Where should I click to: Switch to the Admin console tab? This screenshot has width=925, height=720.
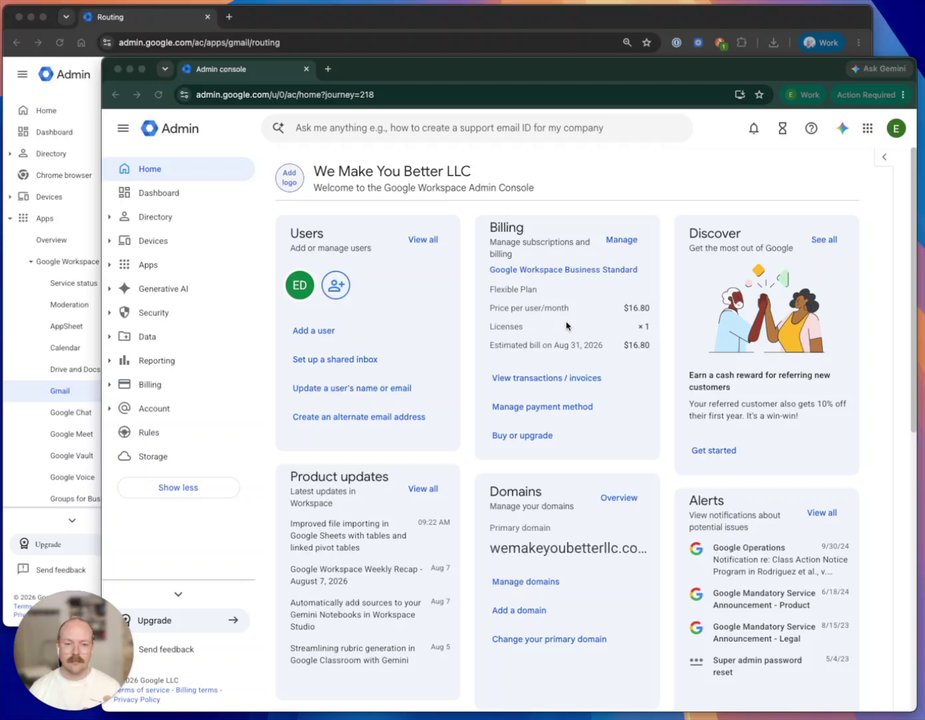pos(245,69)
